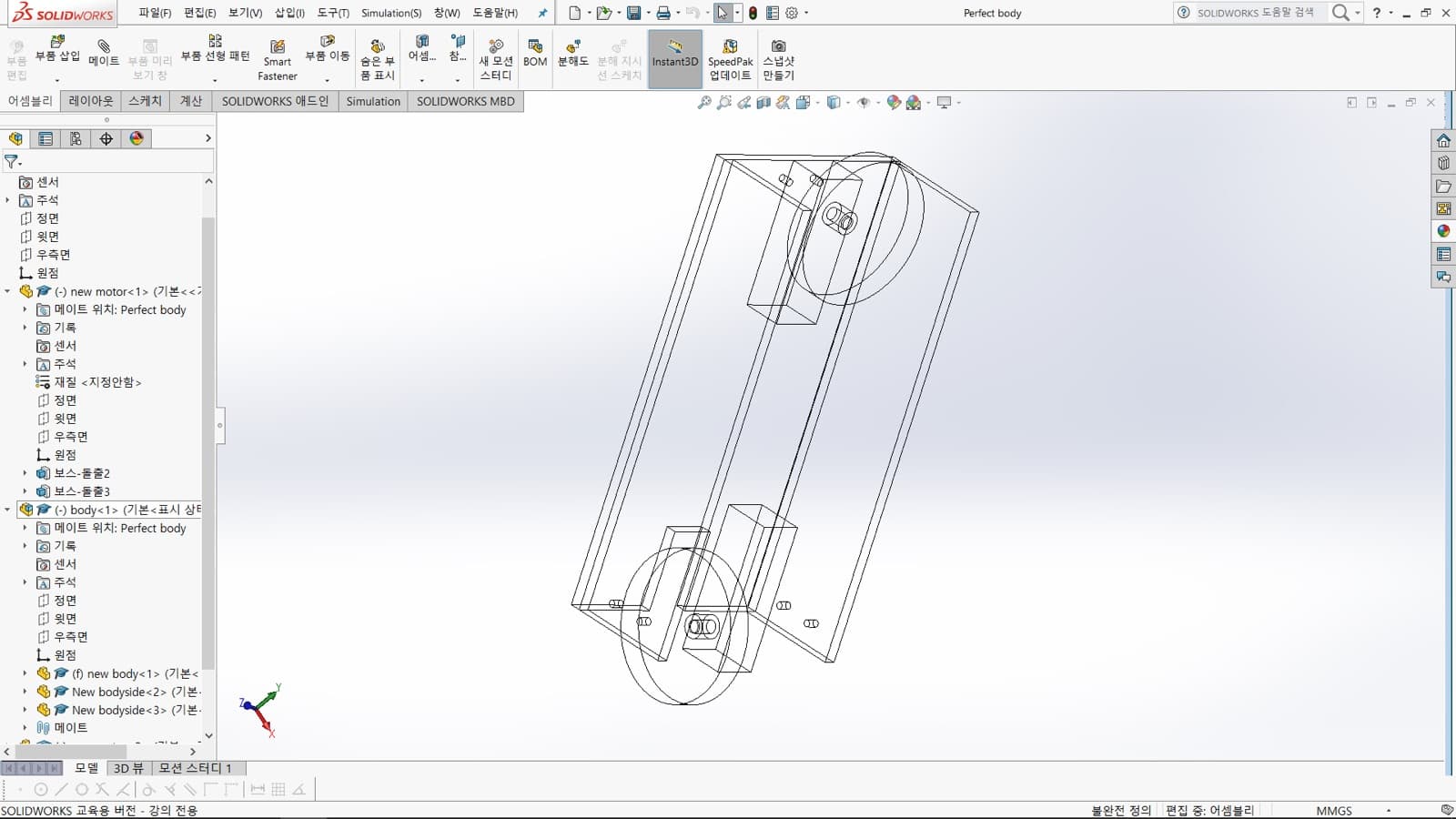Open the 도구(T) menu
The width and height of the screenshot is (1456, 819).
tap(333, 13)
